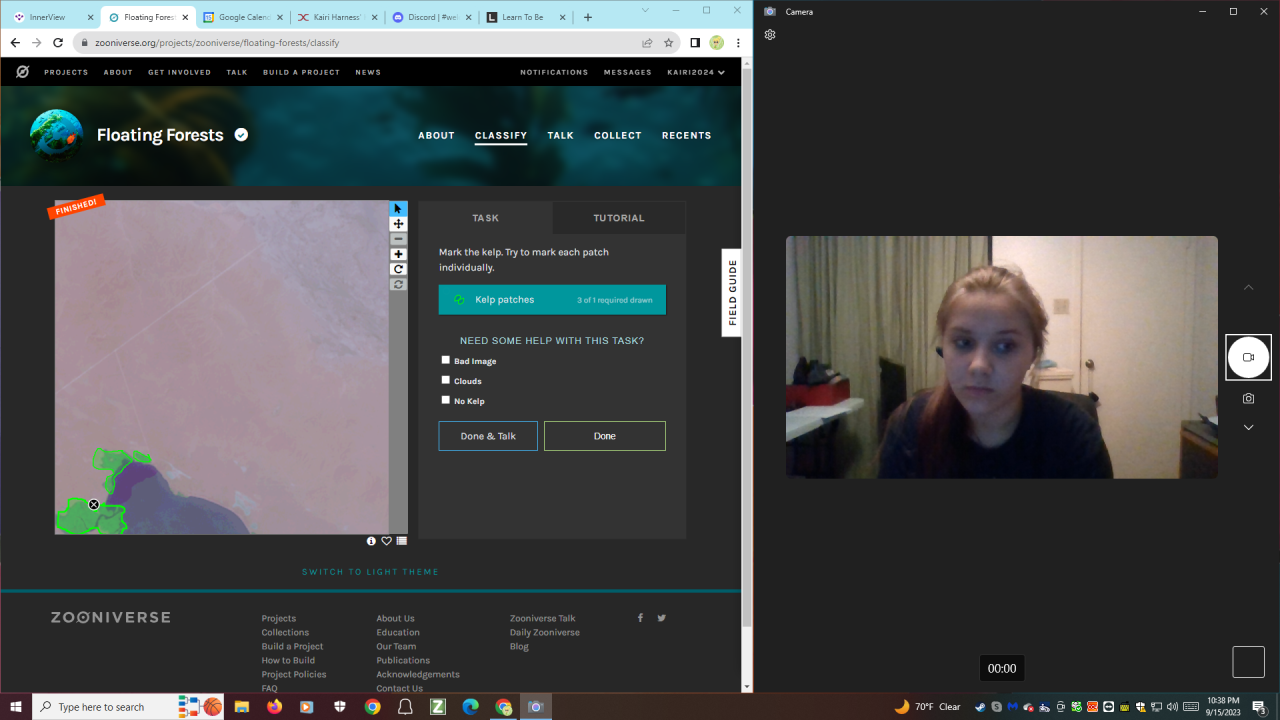Move to previous camera mode up chevron
The width and height of the screenshot is (1280, 720).
[x=1248, y=287]
